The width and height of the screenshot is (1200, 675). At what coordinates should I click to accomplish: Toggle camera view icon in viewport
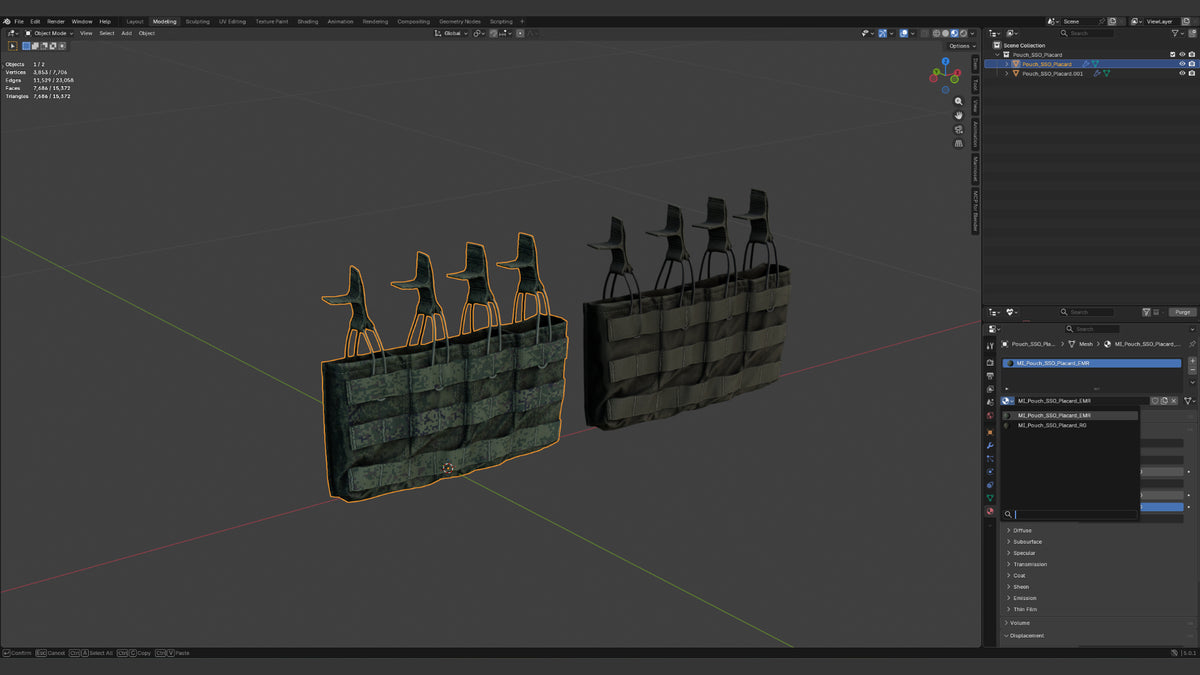click(958, 129)
